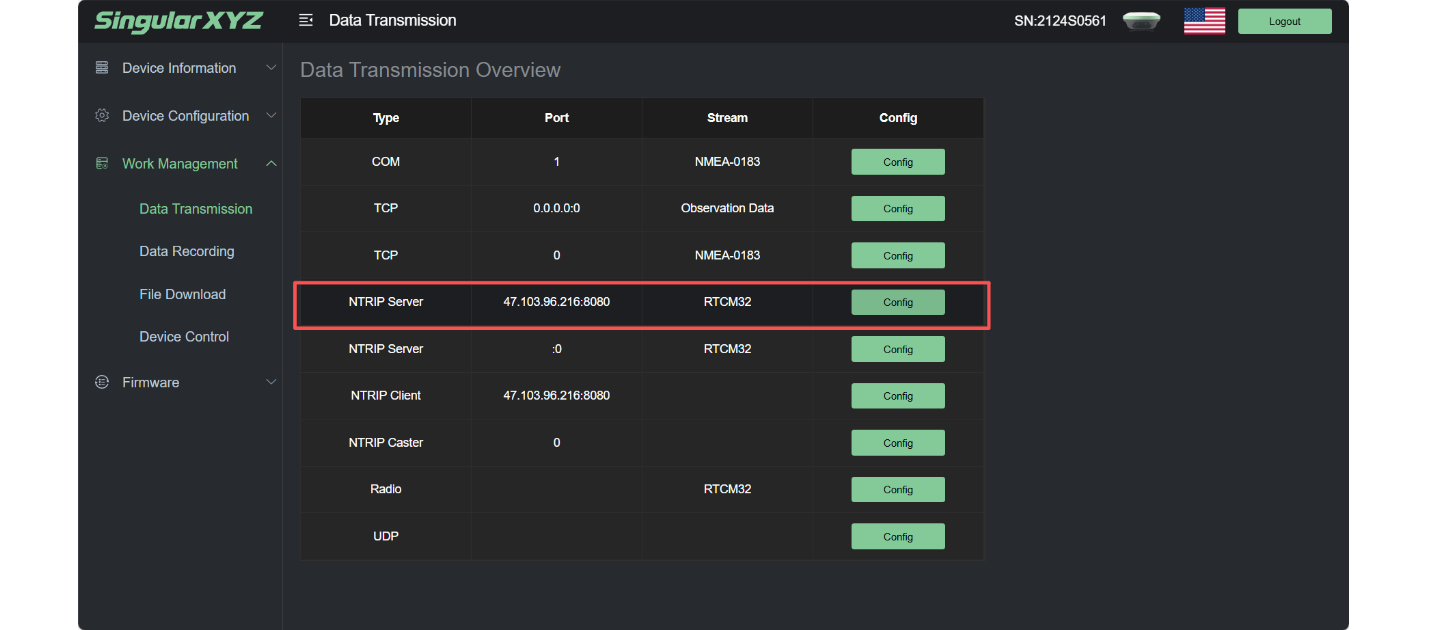Click the Firmware sidebar icon
The height and width of the screenshot is (630, 1432).
(102, 383)
